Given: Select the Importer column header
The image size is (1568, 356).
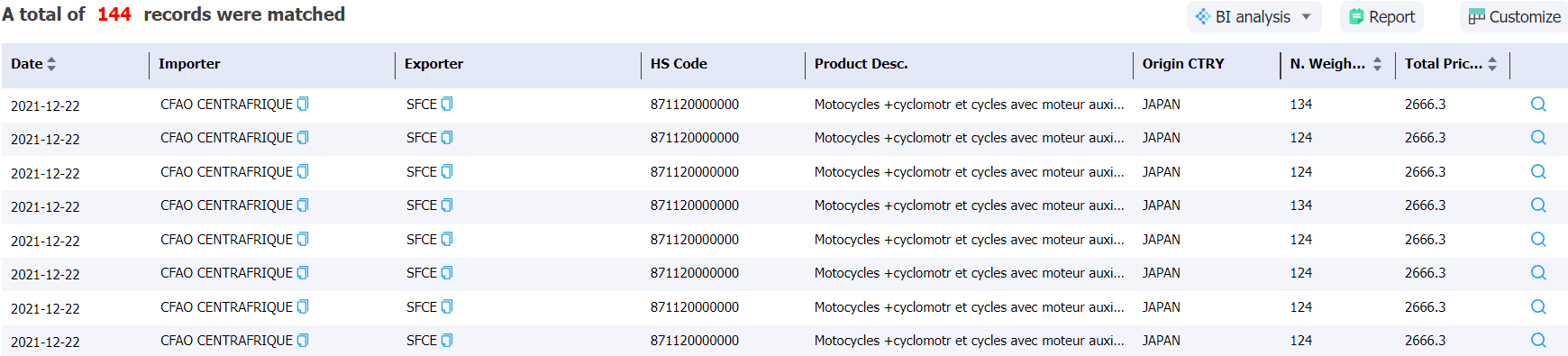Looking at the screenshot, I should (189, 64).
